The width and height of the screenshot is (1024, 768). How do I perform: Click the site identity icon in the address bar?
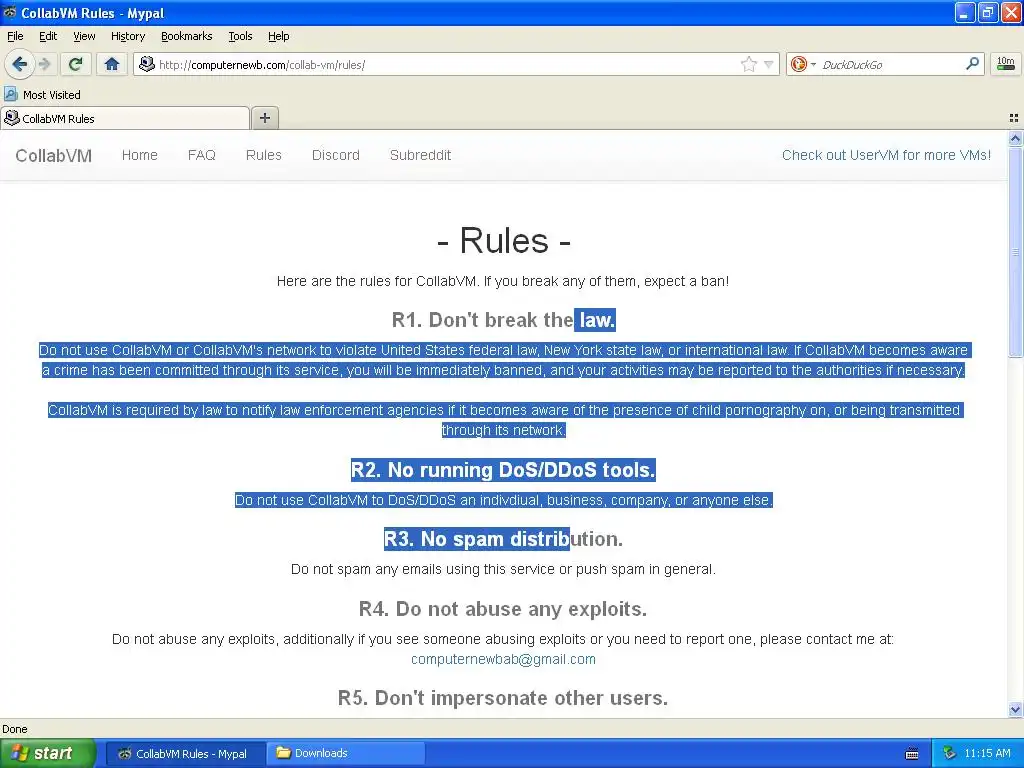point(147,64)
